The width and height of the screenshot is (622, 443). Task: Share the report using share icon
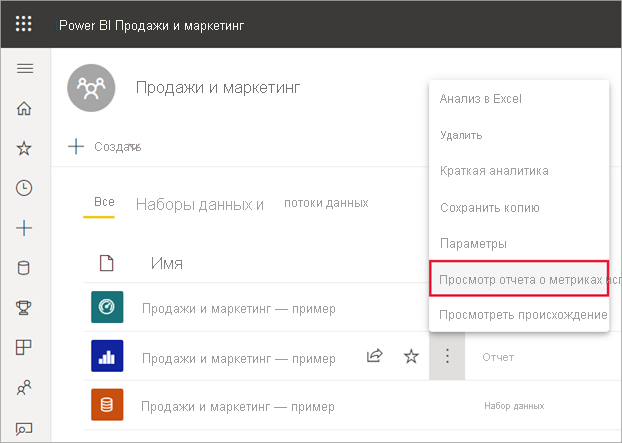375,356
